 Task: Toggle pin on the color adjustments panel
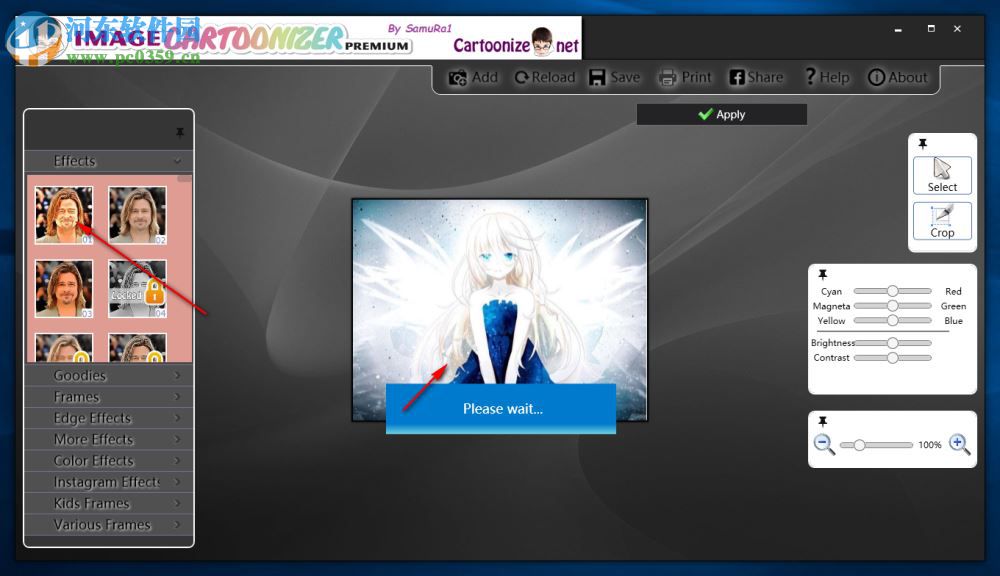click(x=823, y=274)
